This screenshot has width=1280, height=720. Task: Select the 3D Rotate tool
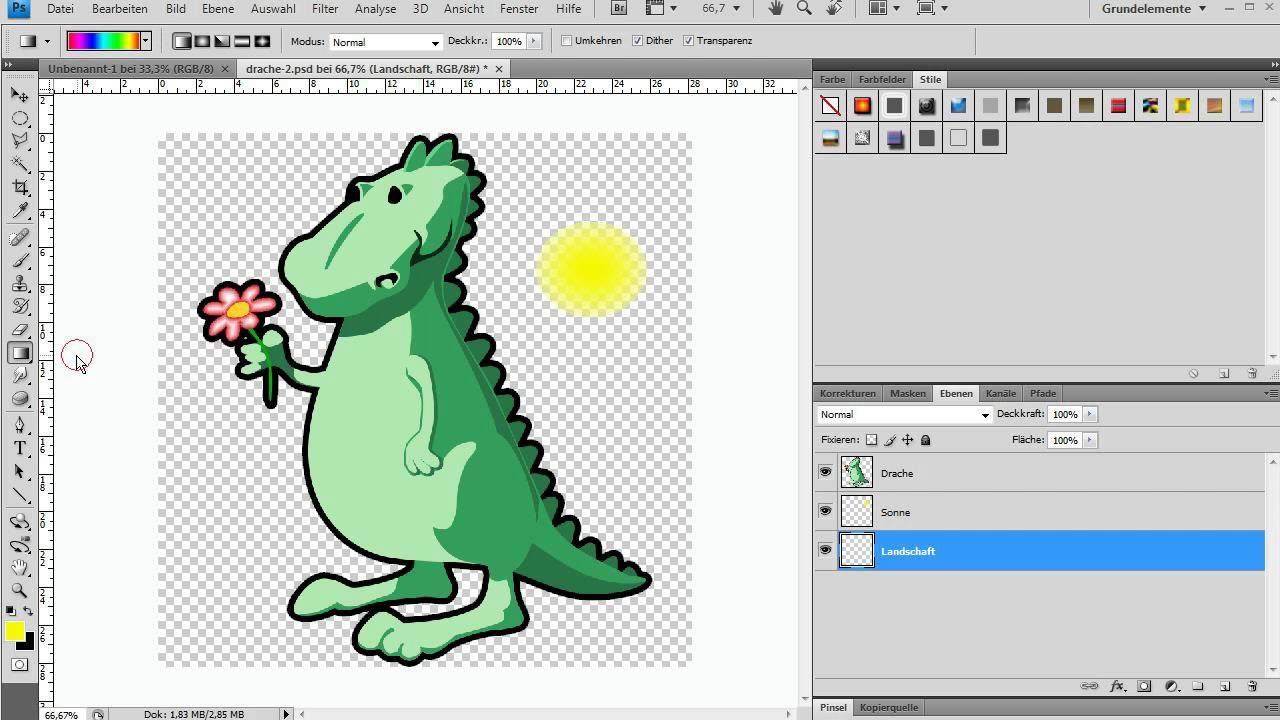tap(19, 522)
